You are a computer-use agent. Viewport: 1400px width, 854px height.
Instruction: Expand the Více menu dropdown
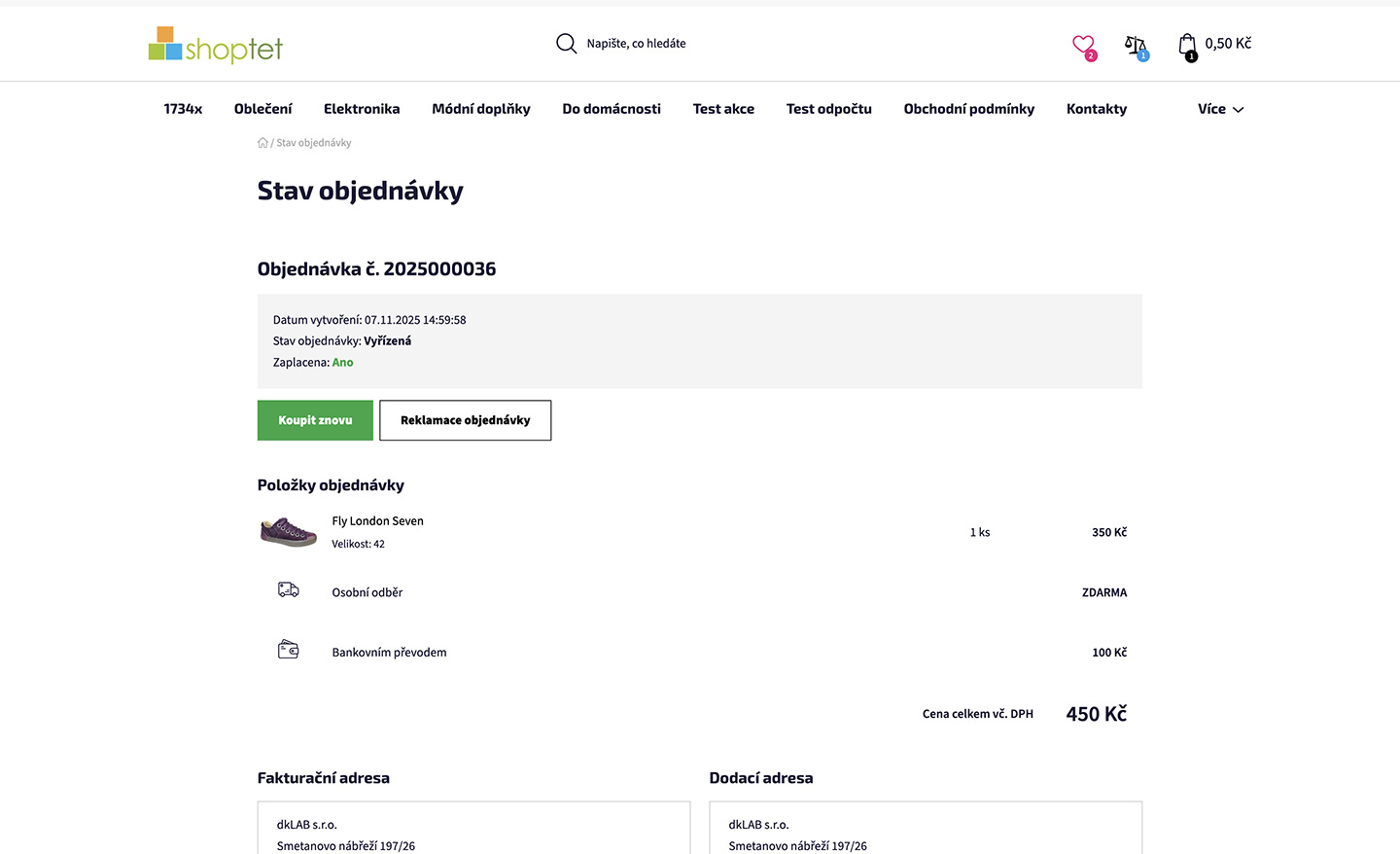click(1220, 109)
